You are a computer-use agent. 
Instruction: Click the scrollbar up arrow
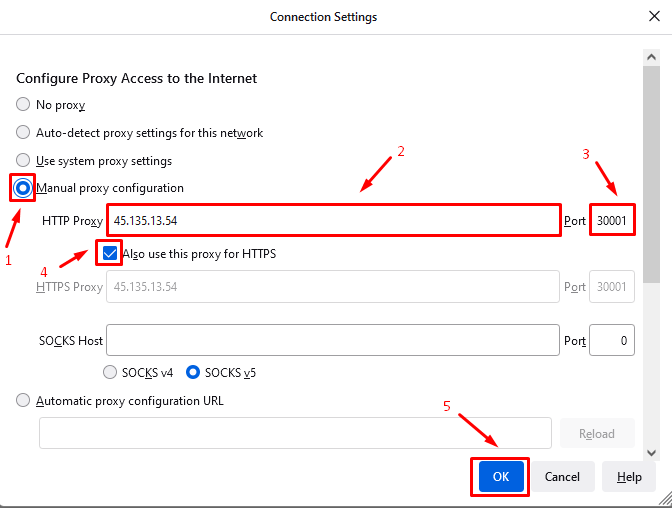tap(651, 57)
